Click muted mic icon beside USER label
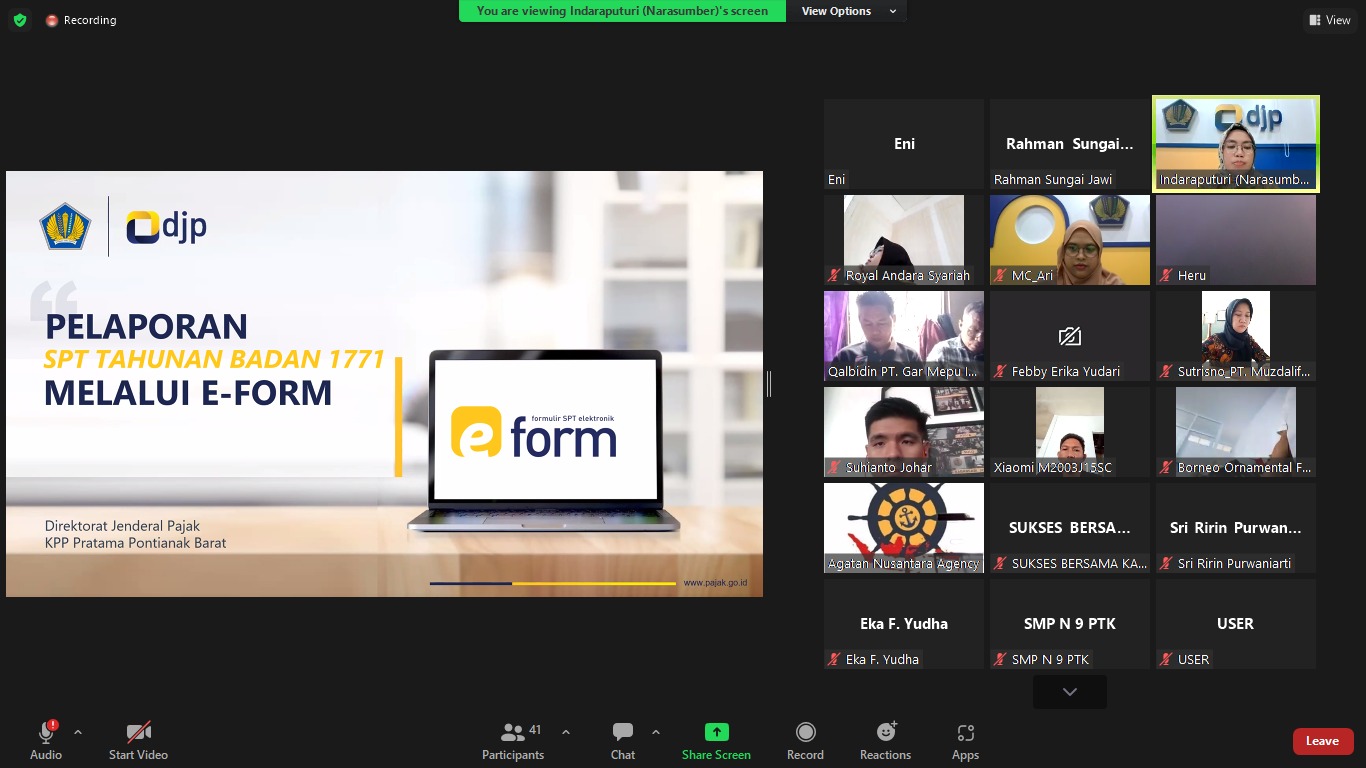 pos(1166,659)
